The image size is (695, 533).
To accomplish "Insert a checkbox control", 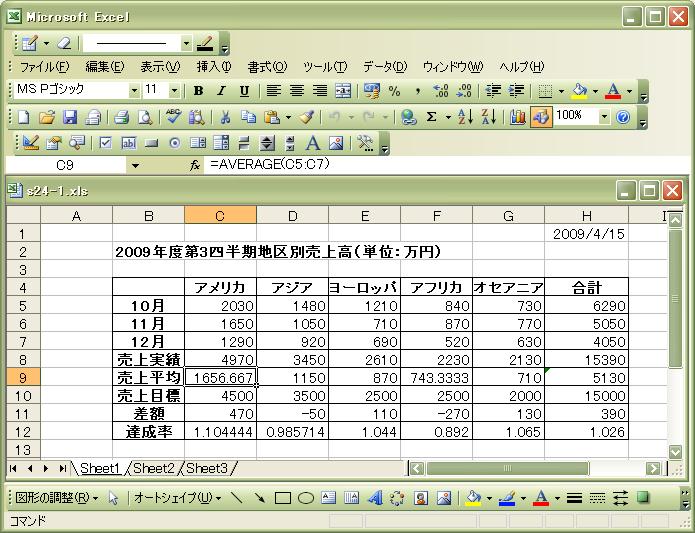I will [x=105, y=143].
